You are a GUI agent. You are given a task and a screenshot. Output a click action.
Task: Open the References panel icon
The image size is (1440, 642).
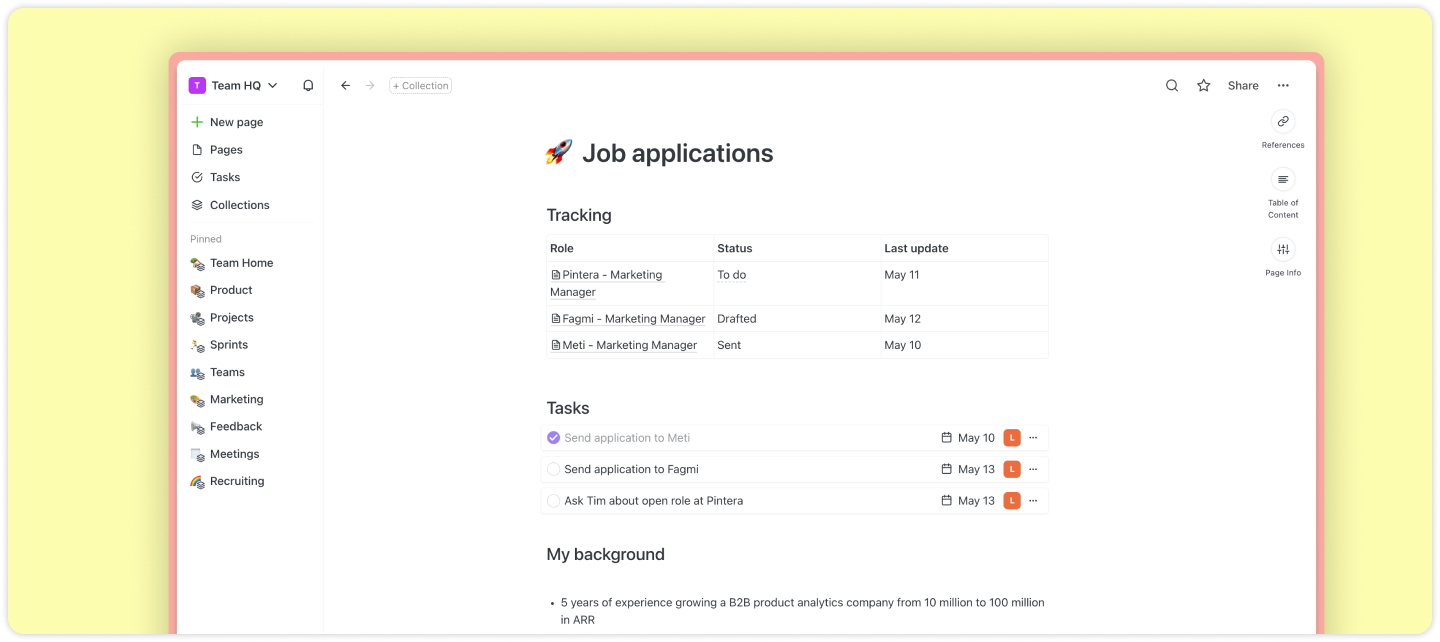point(1283,122)
